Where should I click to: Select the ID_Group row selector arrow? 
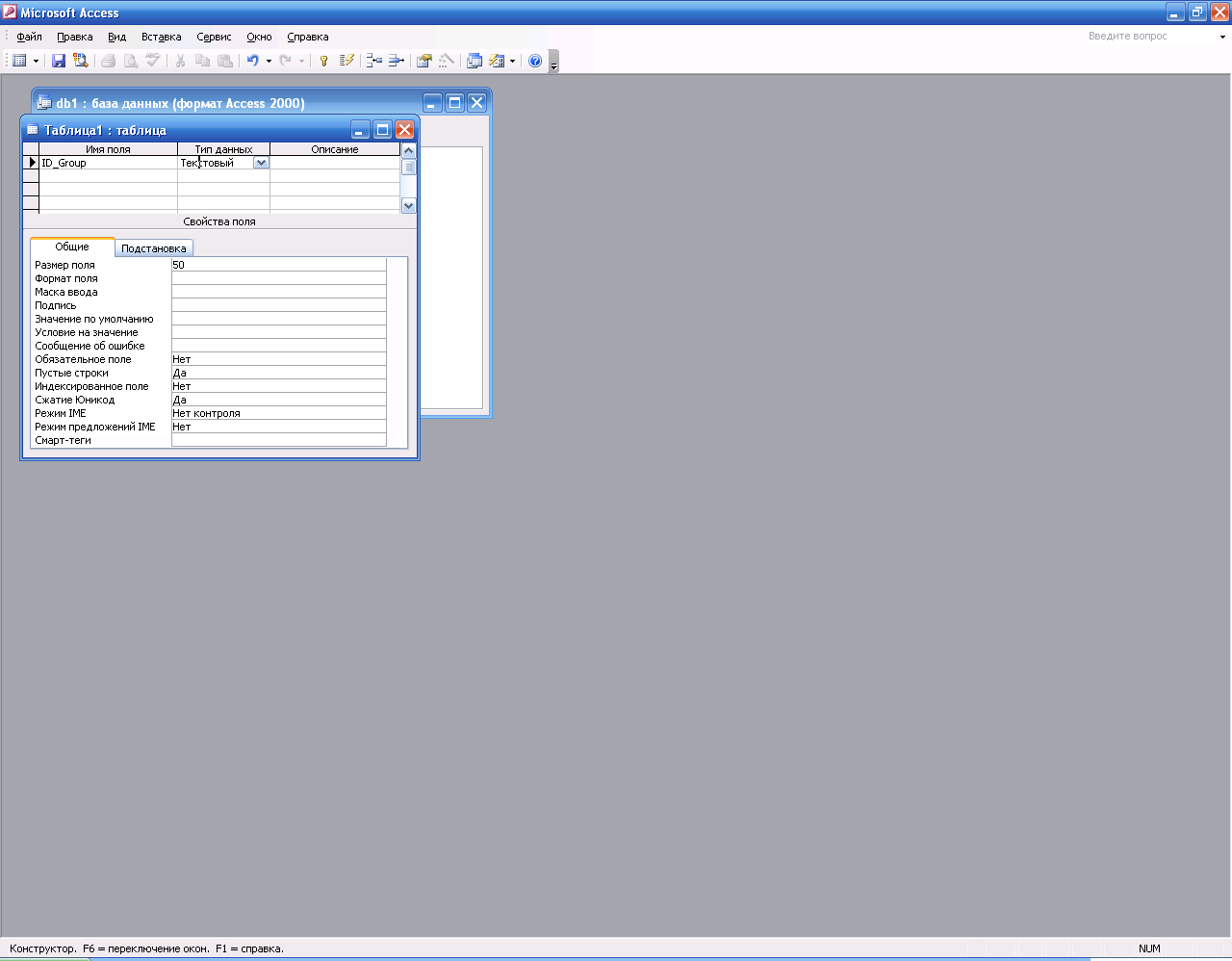31,163
